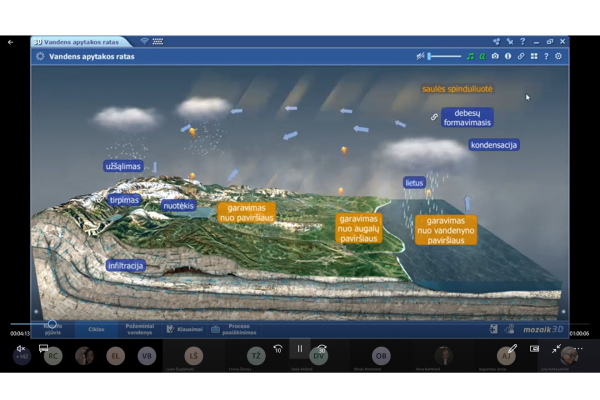The height and width of the screenshot is (400, 600).
Task: Open the settings gear at toolbar right
Action: 559,56
